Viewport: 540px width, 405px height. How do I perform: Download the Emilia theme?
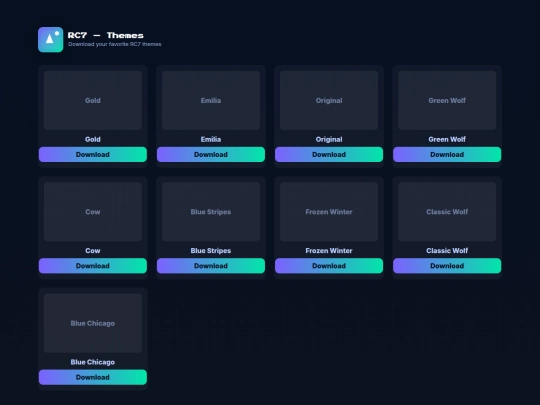coord(211,154)
